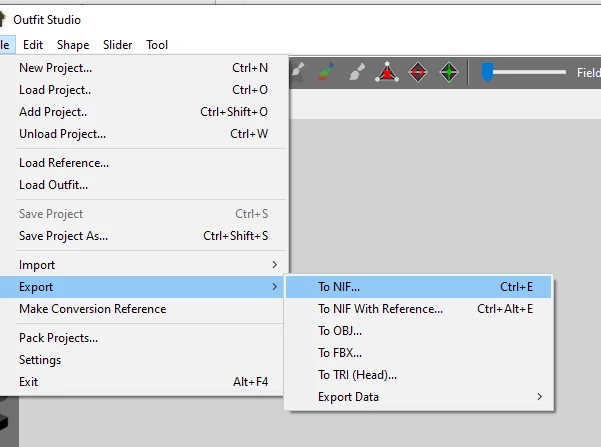Image resolution: width=601 pixels, height=447 pixels.
Task: Choose To NIF With Reference... option
Action: pos(419,309)
